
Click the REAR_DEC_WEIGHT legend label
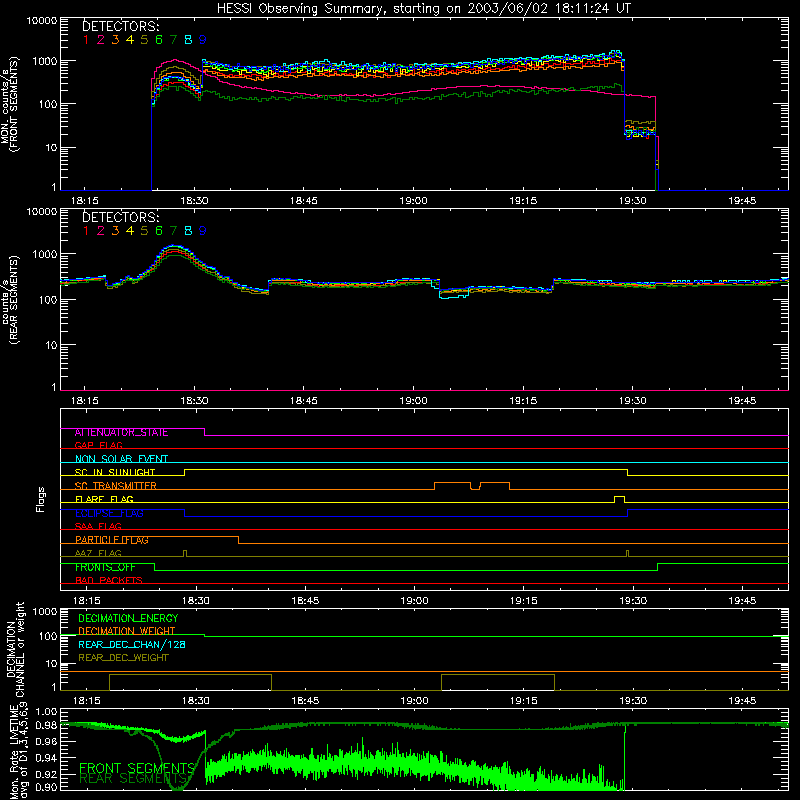(123, 658)
